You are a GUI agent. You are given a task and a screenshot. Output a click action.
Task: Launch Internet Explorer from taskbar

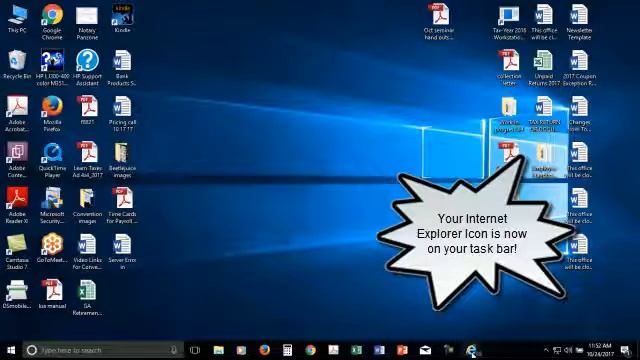click(x=471, y=350)
